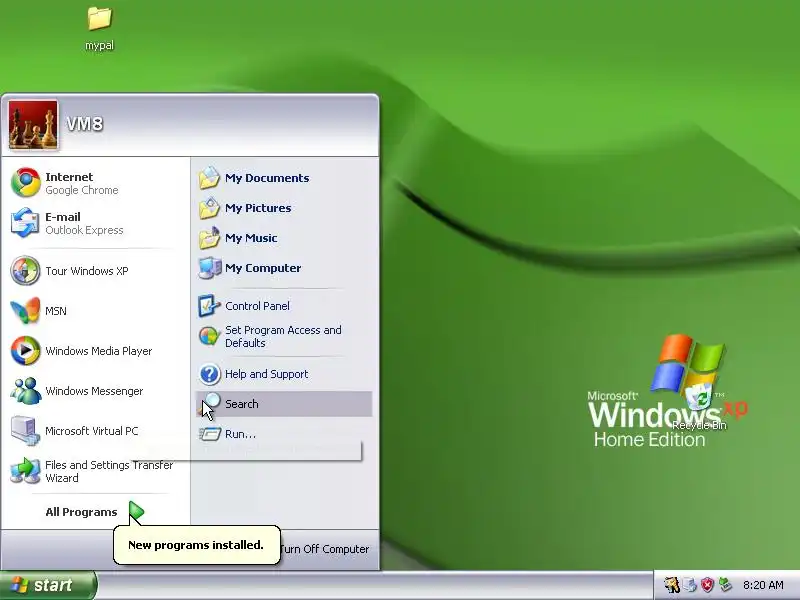Open the mypal folder on desktop

[99, 18]
